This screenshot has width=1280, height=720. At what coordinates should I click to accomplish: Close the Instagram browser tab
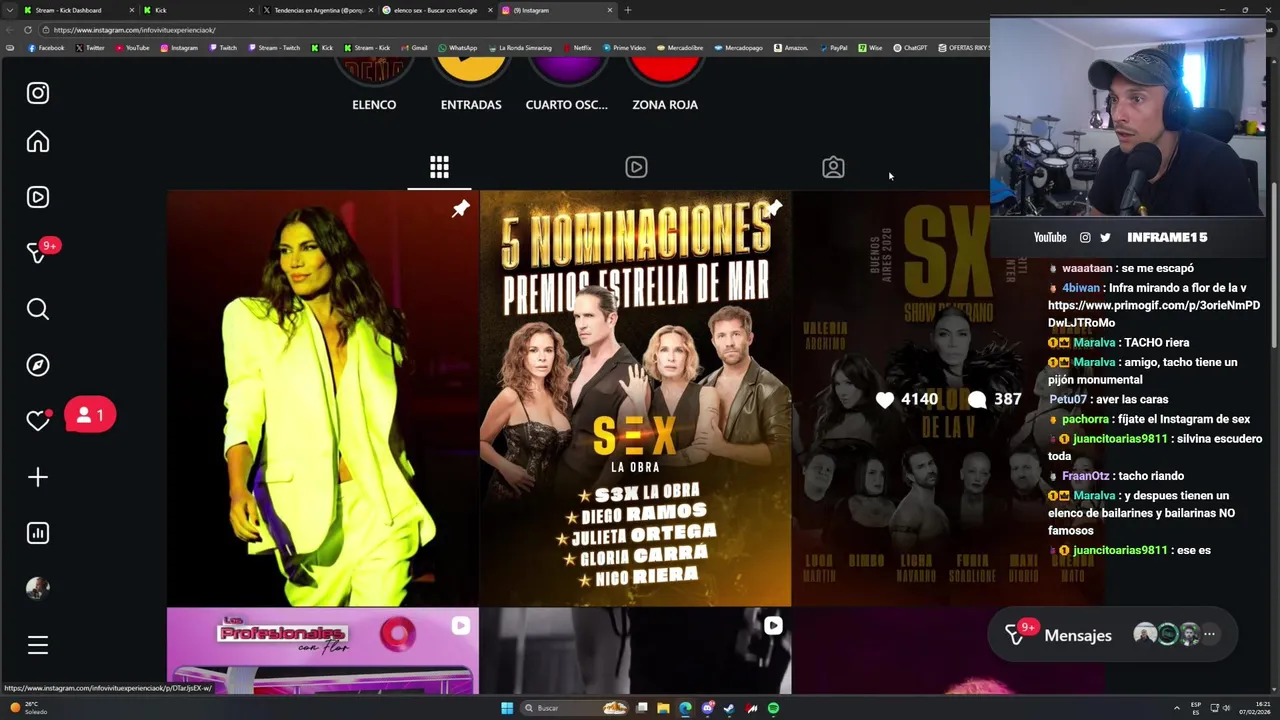(x=610, y=10)
